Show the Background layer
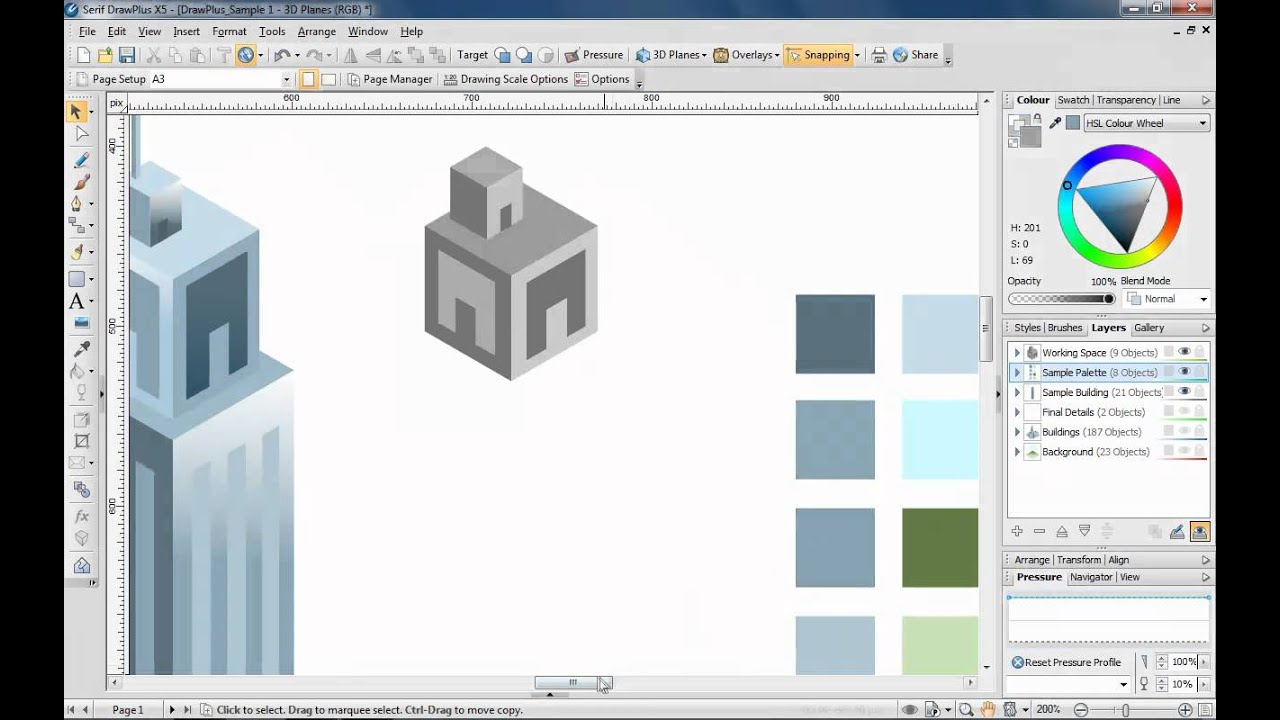 (1184, 451)
